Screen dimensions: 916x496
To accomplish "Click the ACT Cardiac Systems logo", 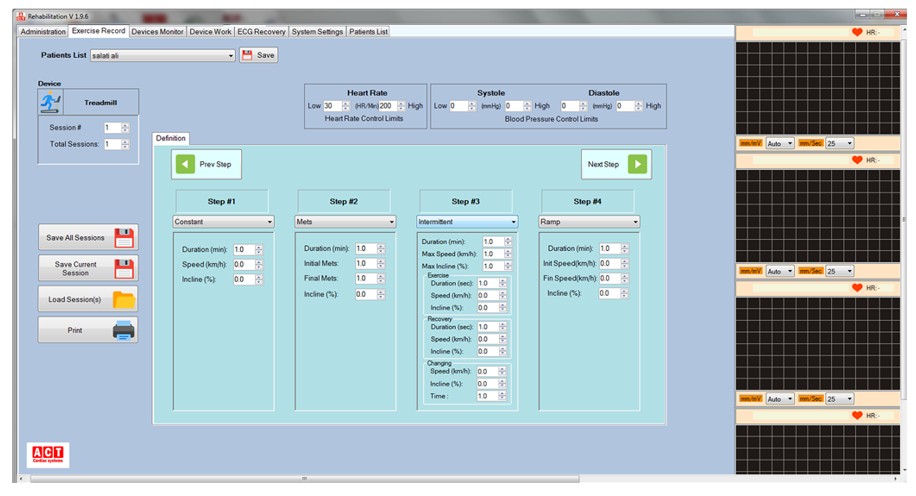I will point(45,455).
